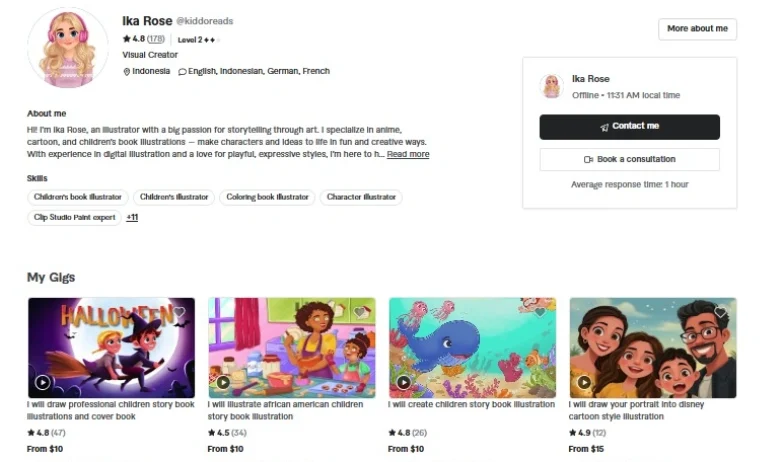
Task: Favorite the Halloween gig with heart icon
Action: (x=179, y=313)
